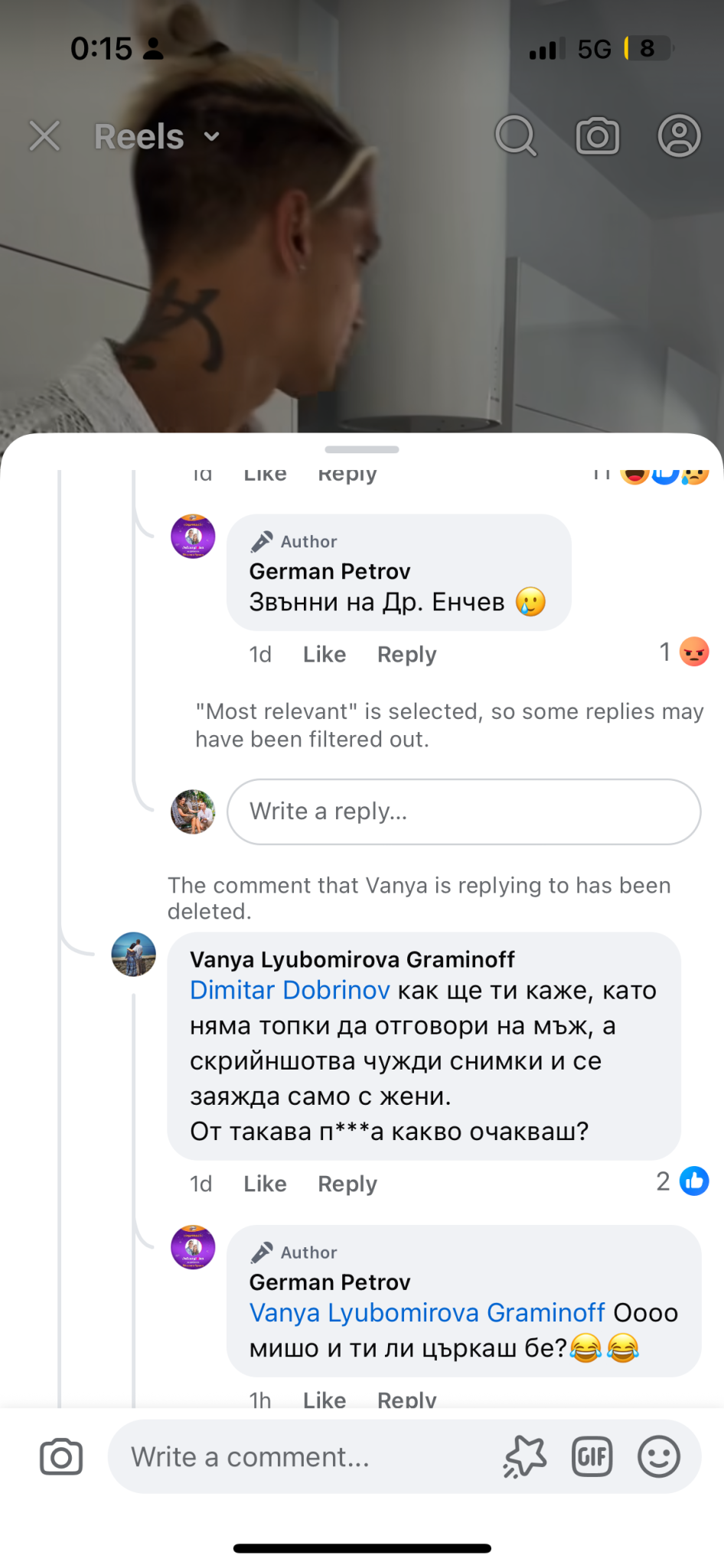
Task: Open the camera icon in the top bar
Action: pyautogui.click(x=598, y=136)
